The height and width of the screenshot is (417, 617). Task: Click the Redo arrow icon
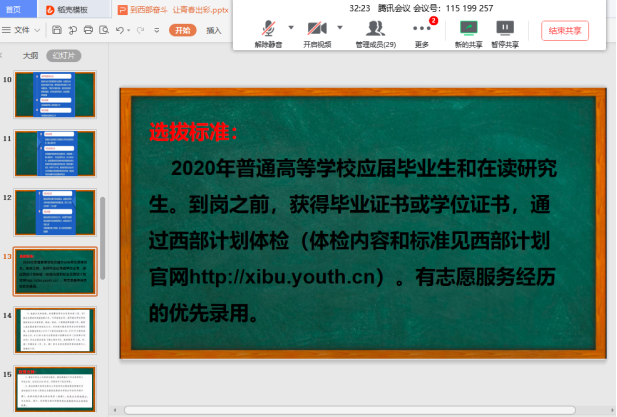143,31
